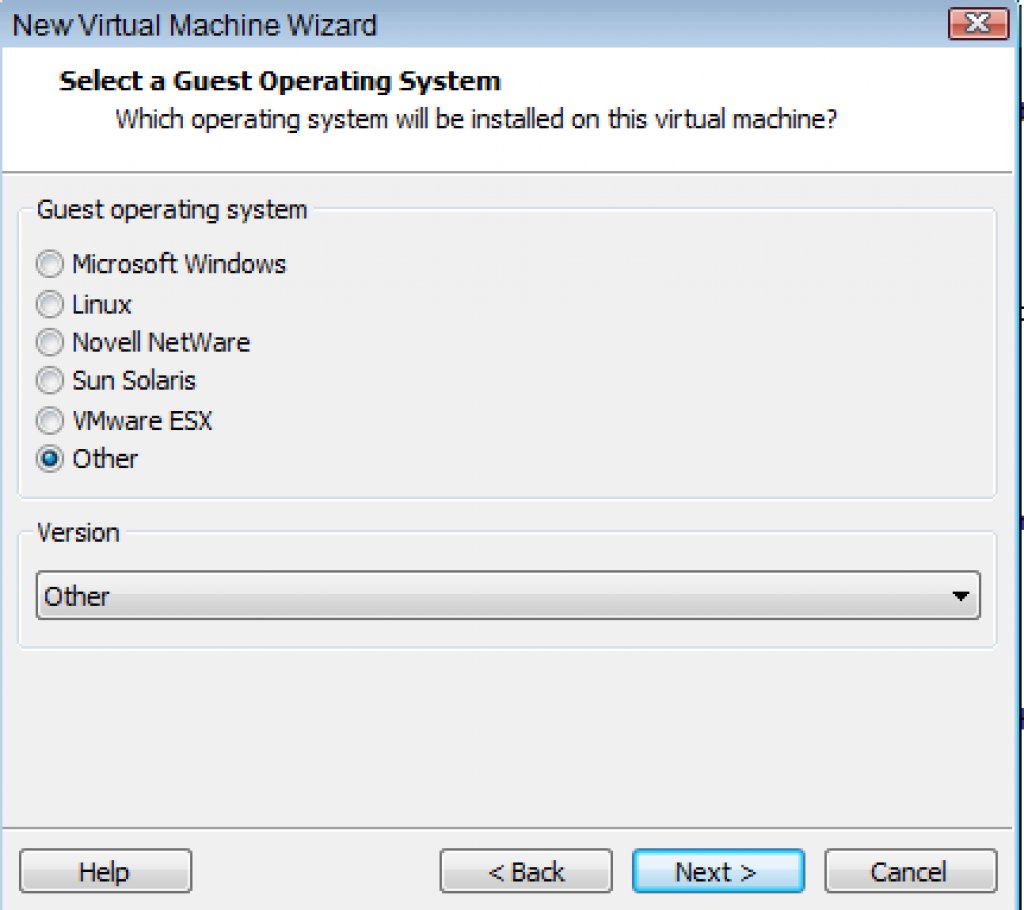This screenshot has width=1024, height=910.
Task: Select Sun Solaris radio button
Action: (49, 381)
